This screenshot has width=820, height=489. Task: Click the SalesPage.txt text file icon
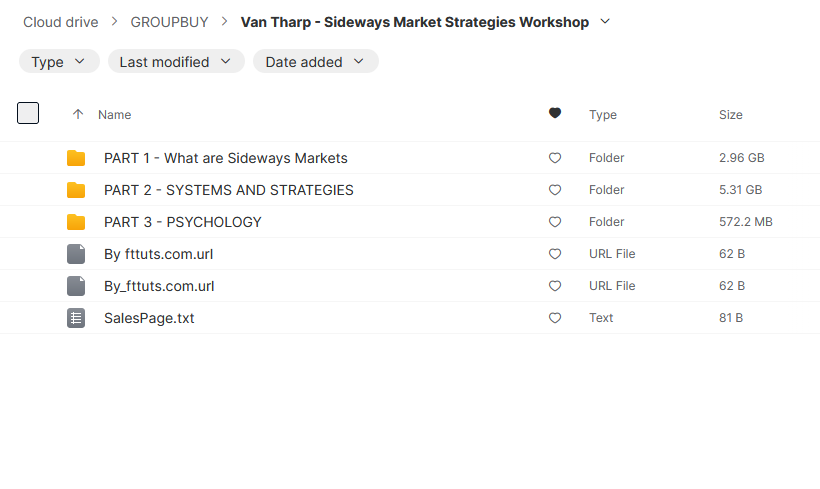click(76, 318)
